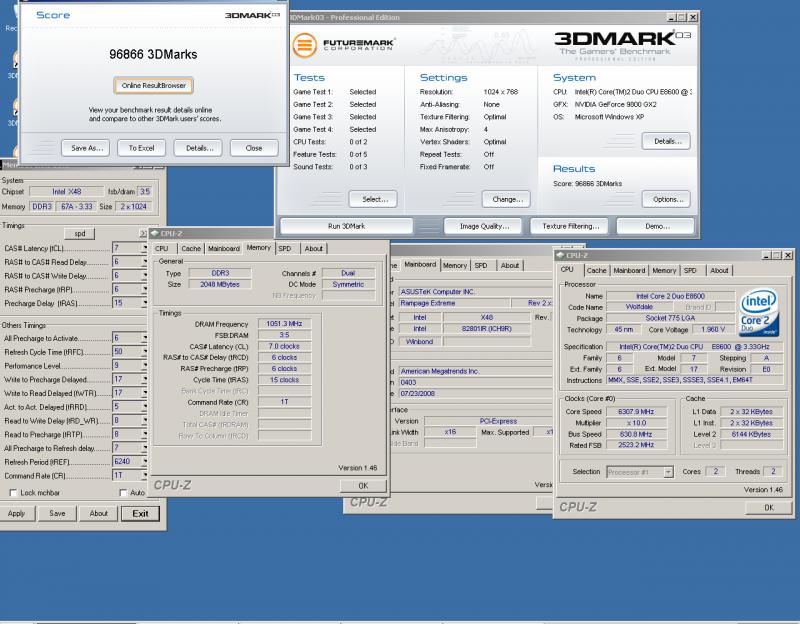Click the Image Quality button
This screenshot has height=624, width=800.
[x=484, y=226]
